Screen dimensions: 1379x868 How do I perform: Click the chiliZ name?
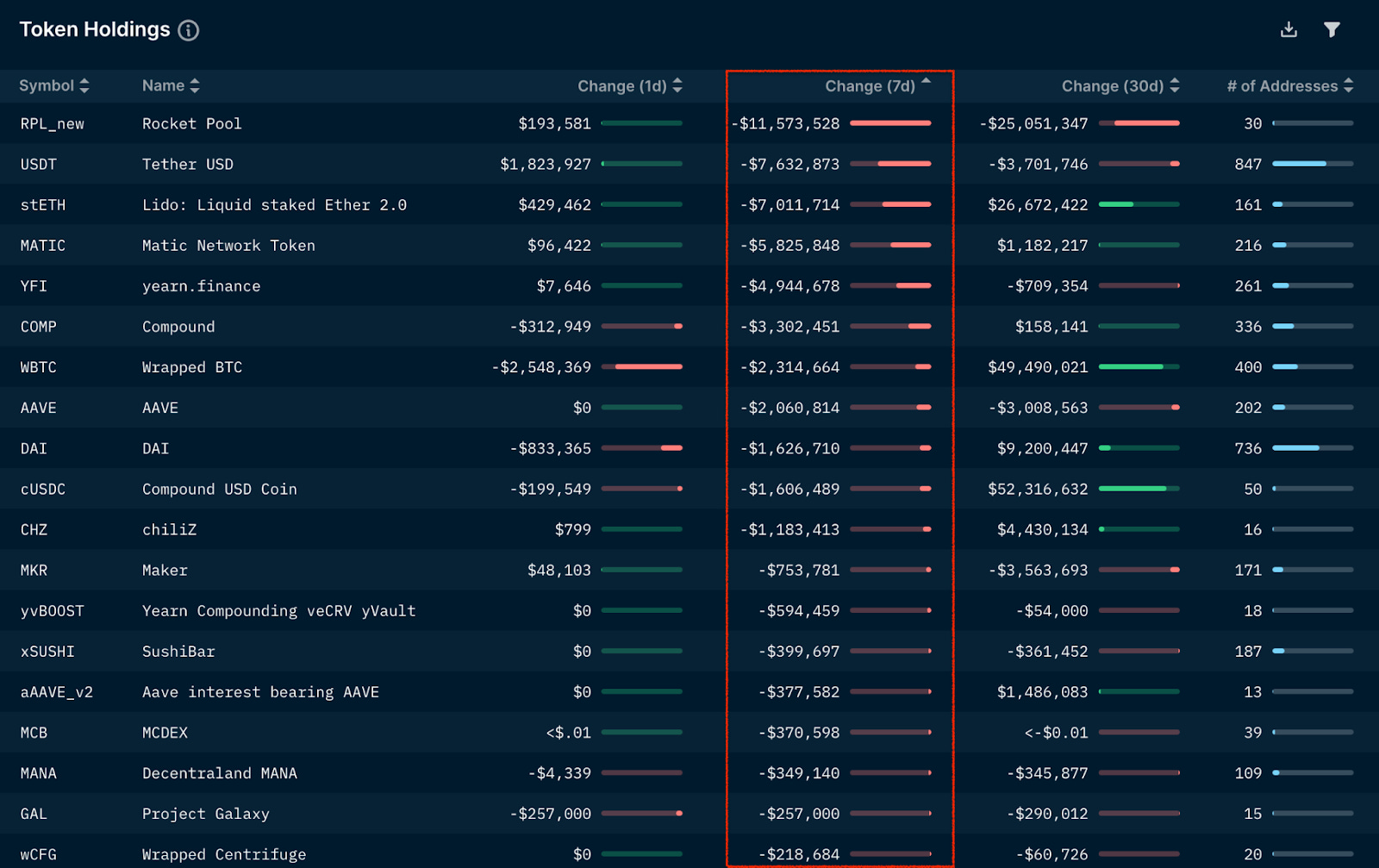pyautogui.click(x=169, y=530)
